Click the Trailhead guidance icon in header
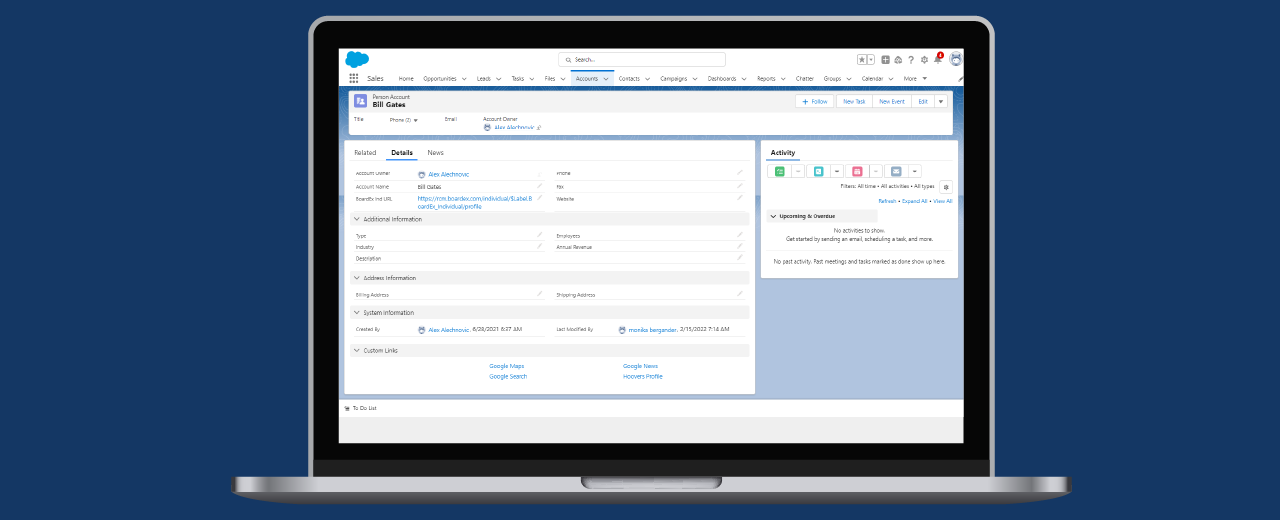This screenshot has width=1280, height=520. coord(898,60)
